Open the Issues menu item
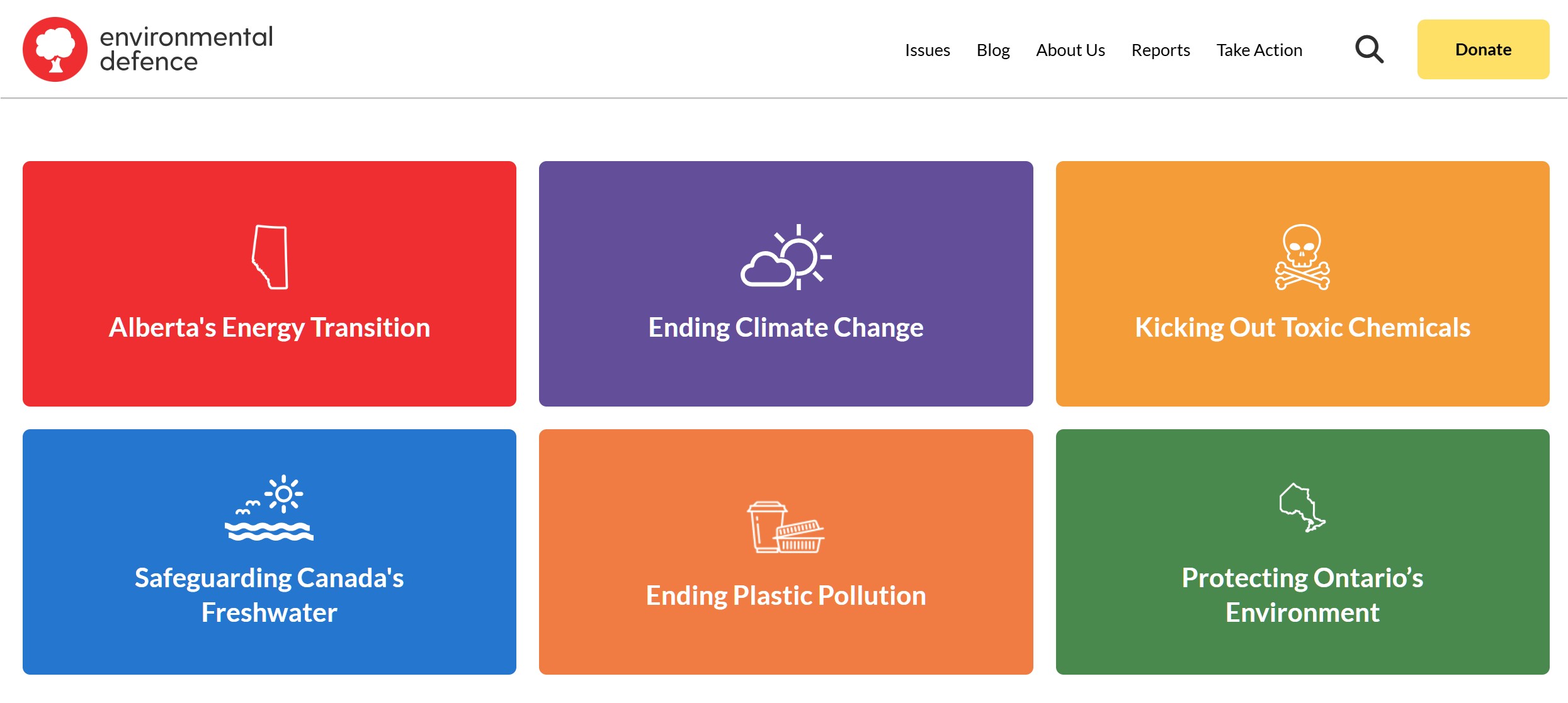 pyautogui.click(x=927, y=50)
